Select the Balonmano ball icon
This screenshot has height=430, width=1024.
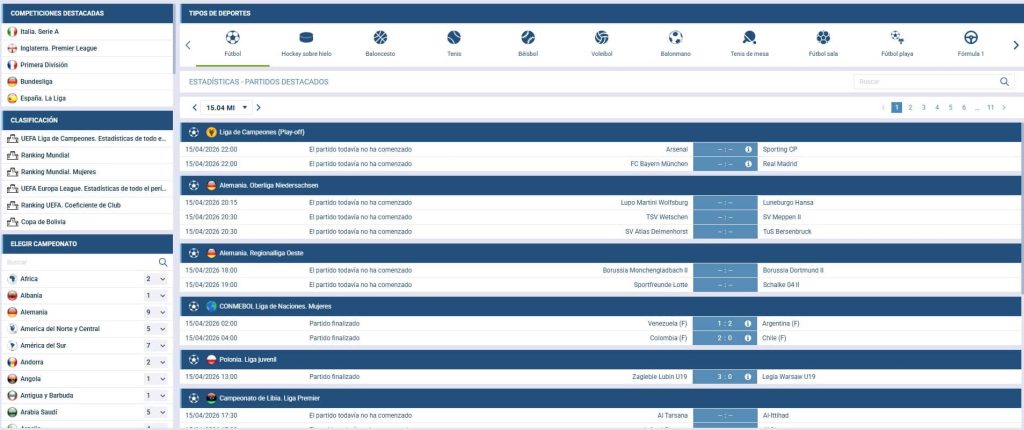tap(675, 37)
